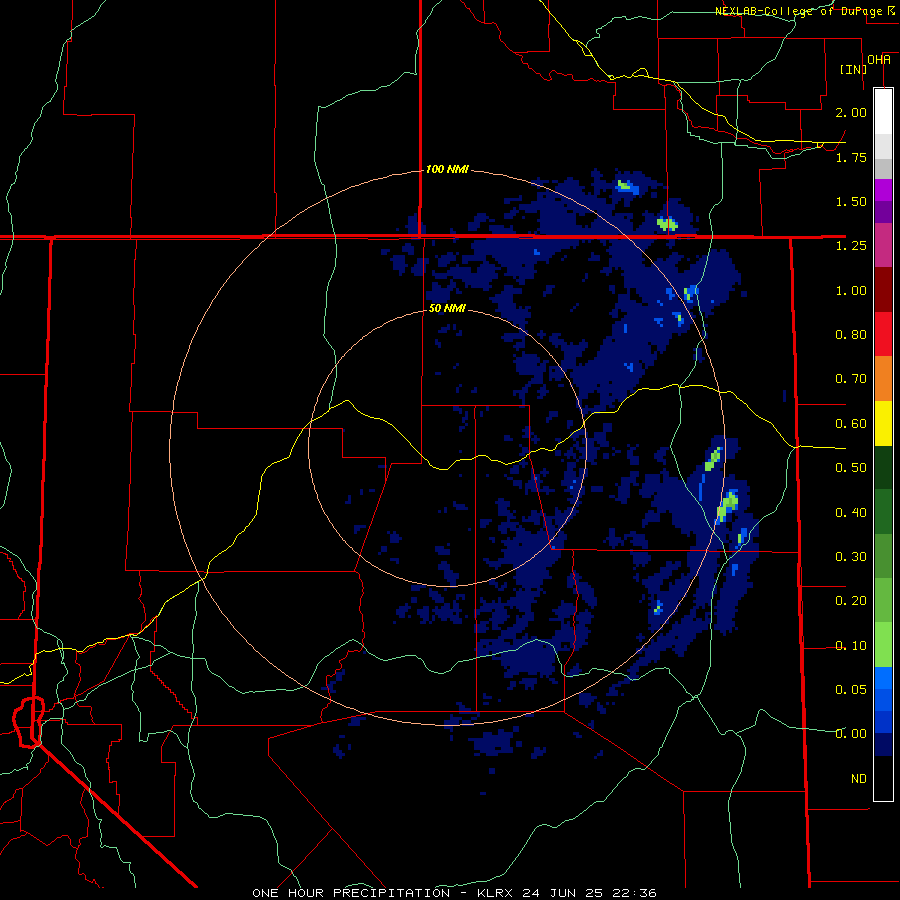Viewport: 900px width, 900px height.
Task: Select the 0.20 scale value
Action: (x=851, y=601)
